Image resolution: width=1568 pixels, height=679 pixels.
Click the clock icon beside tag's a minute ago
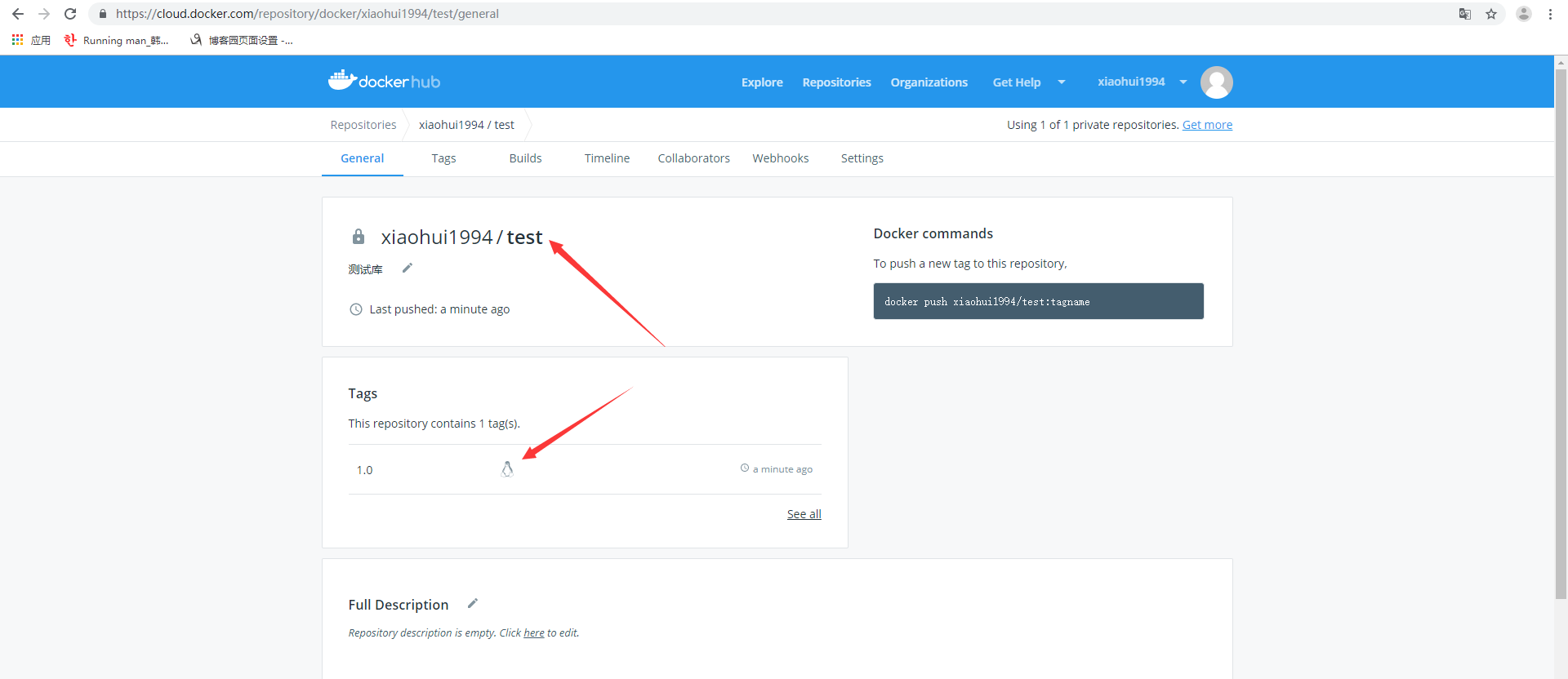pyautogui.click(x=745, y=468)
